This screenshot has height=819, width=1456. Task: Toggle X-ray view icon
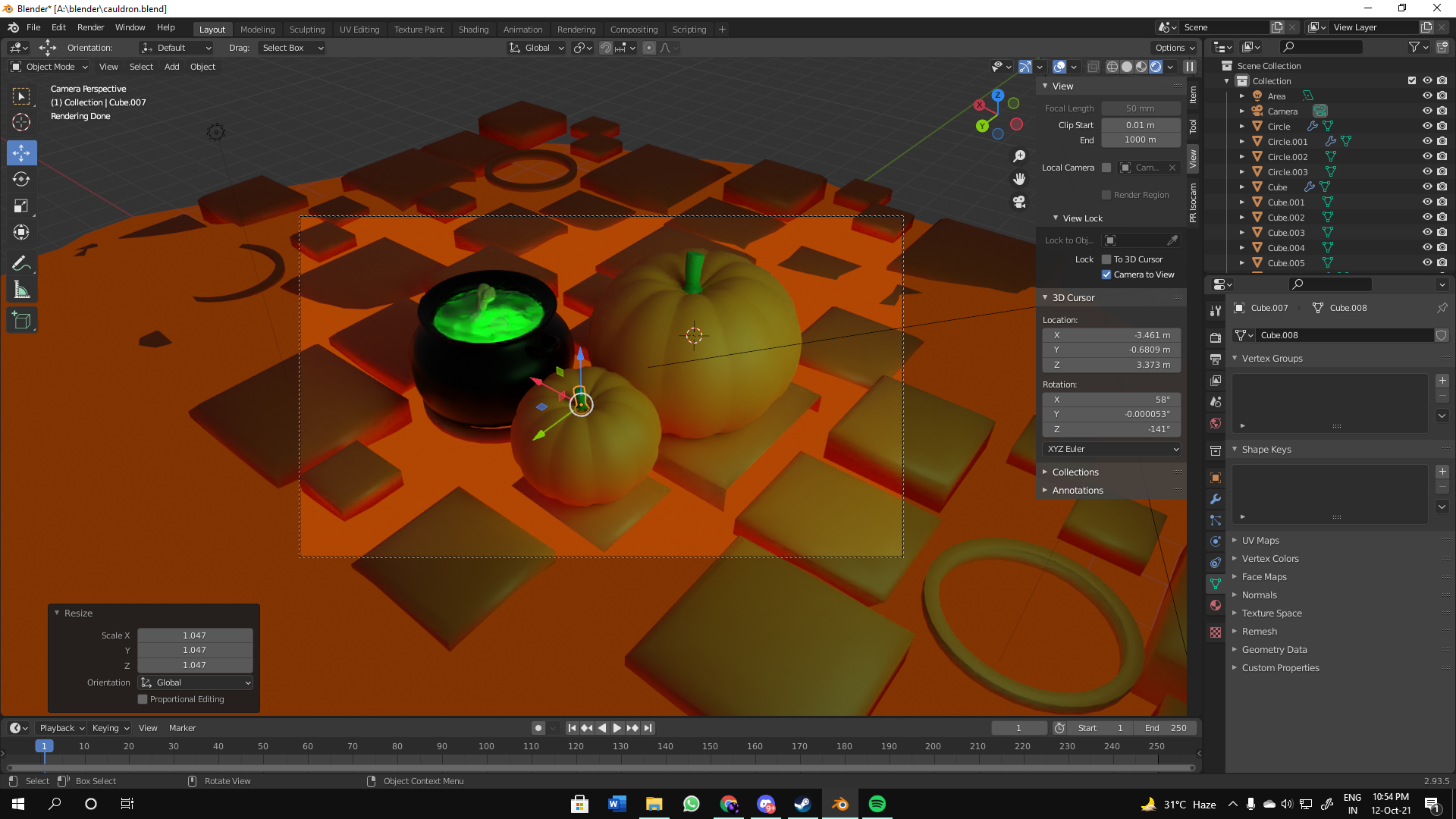[x=1093, y=67]
